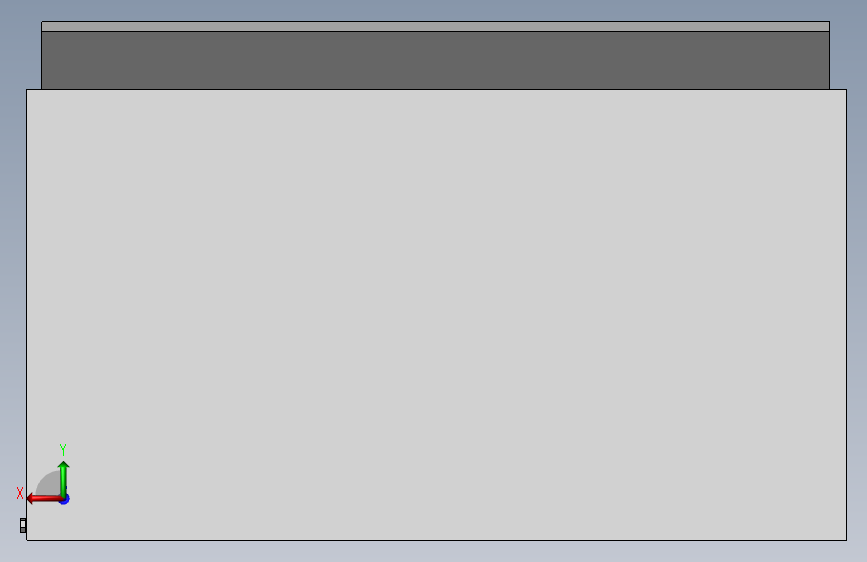Select the edge between strip and dark face
Image resolution: width=867 pixels, height=562 pixels.
(x=435, y=32)
